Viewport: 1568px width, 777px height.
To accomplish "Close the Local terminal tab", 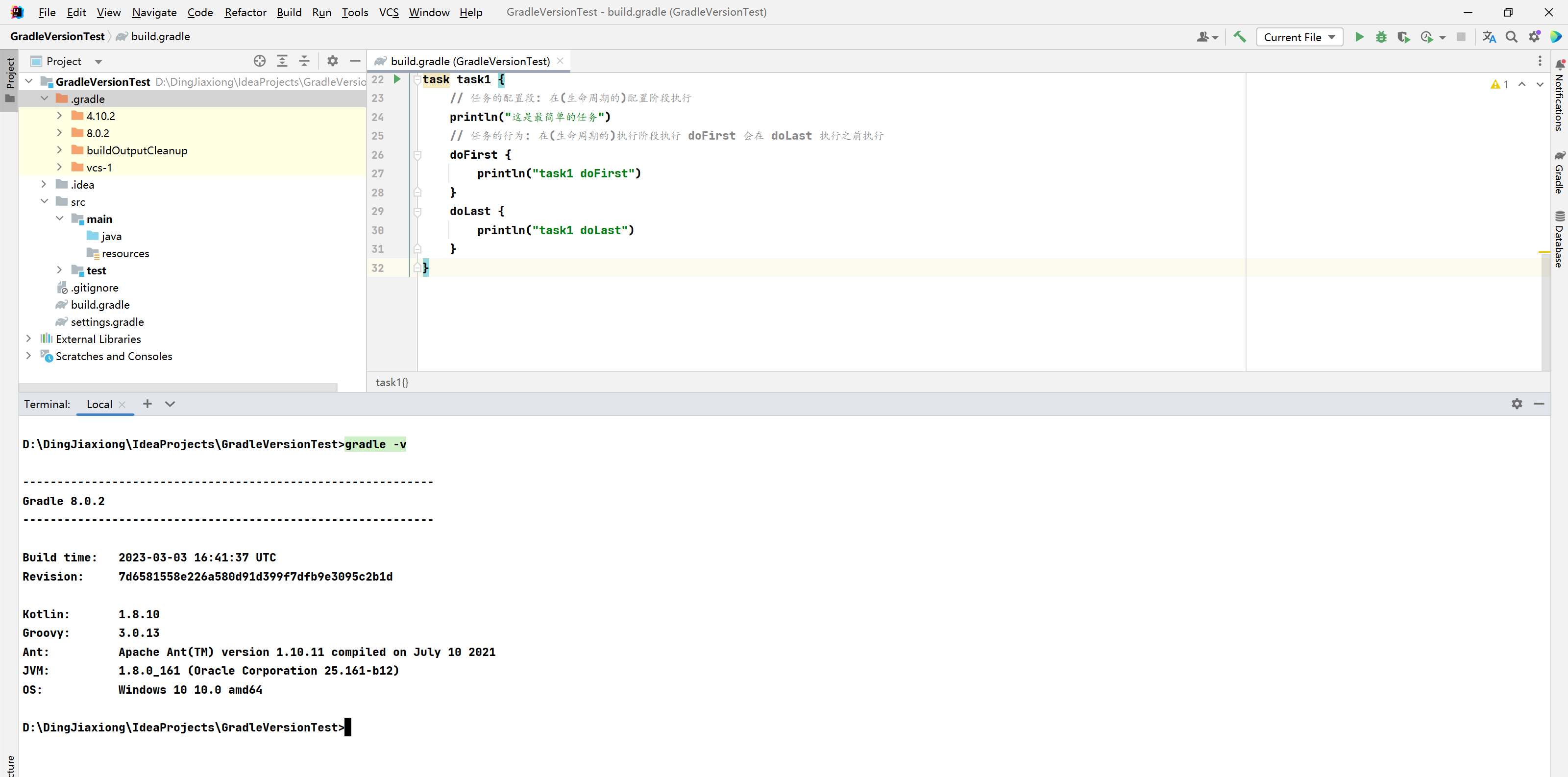I will (122, 405).
